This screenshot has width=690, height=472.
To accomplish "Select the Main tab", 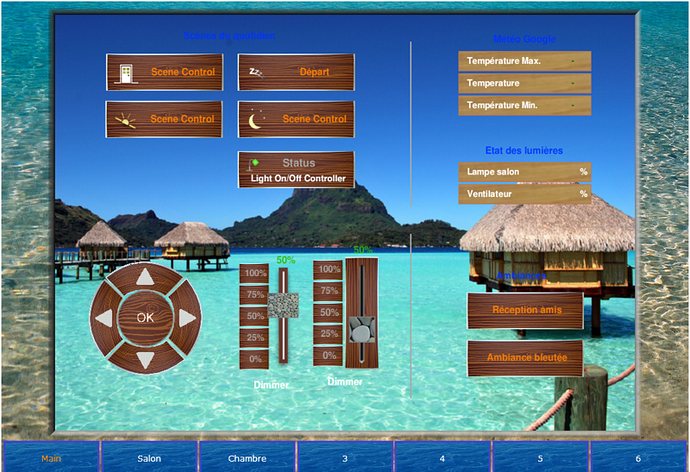I will tap(51, 458).
